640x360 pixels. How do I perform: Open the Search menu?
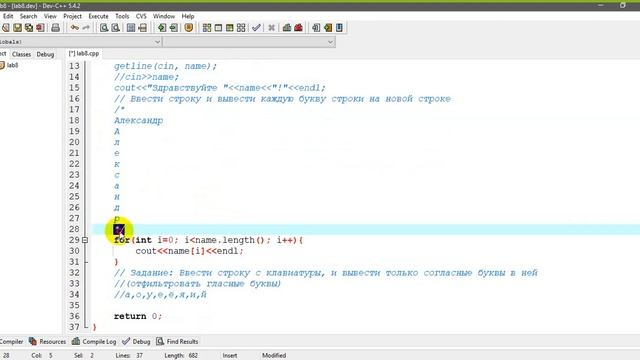click(x=29, y=16)
